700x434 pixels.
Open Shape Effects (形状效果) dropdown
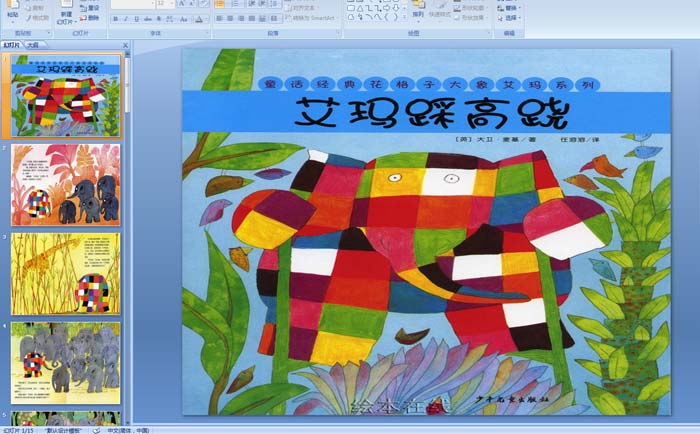[x=472, y=17]
